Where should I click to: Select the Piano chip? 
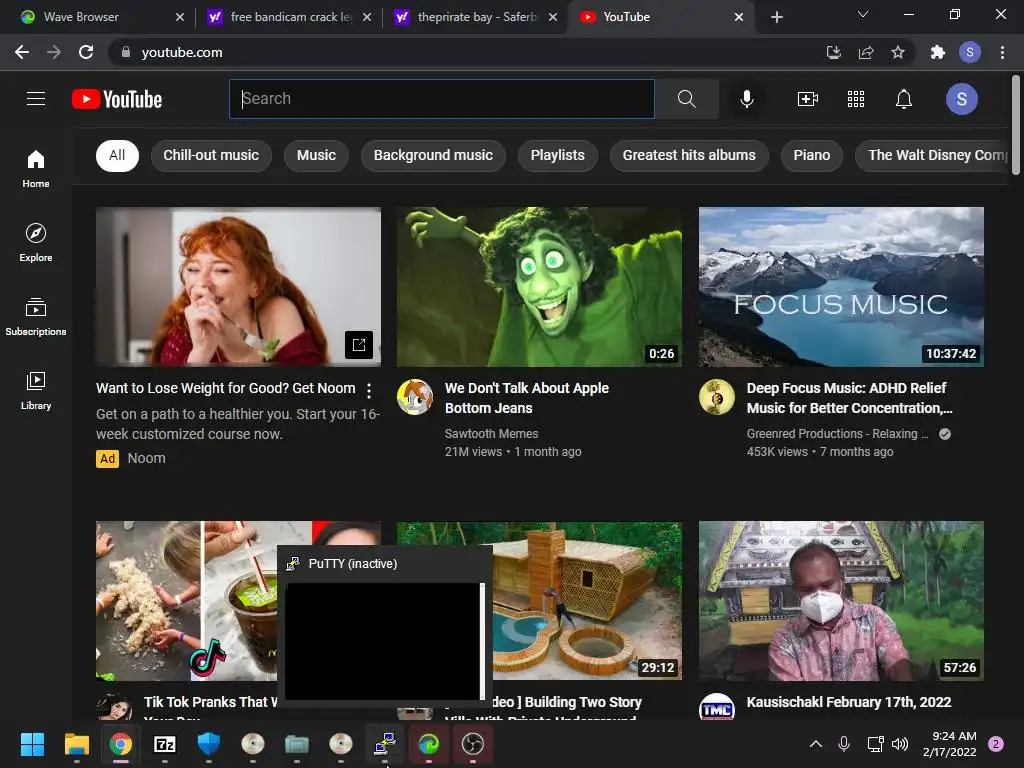tap(812, 155)
